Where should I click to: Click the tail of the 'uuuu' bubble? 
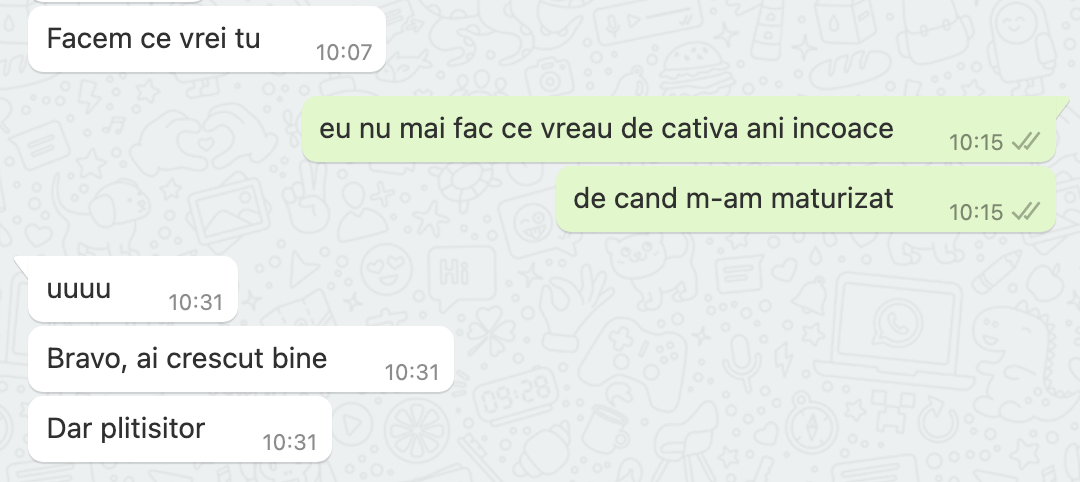pos(21,263)
